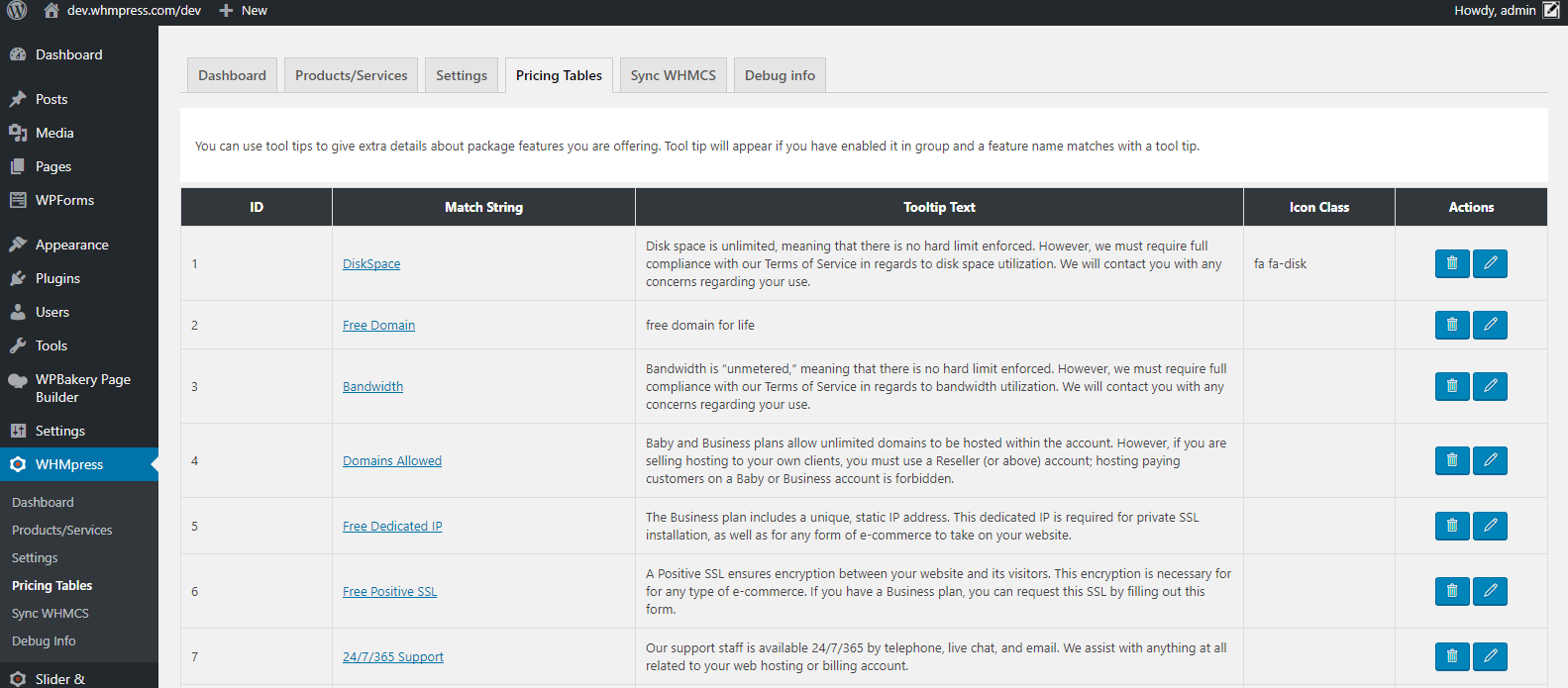Edit the Bandwidth tooltip row
Viewport: 1568px width, 688px height.
tap(1490, 386)
